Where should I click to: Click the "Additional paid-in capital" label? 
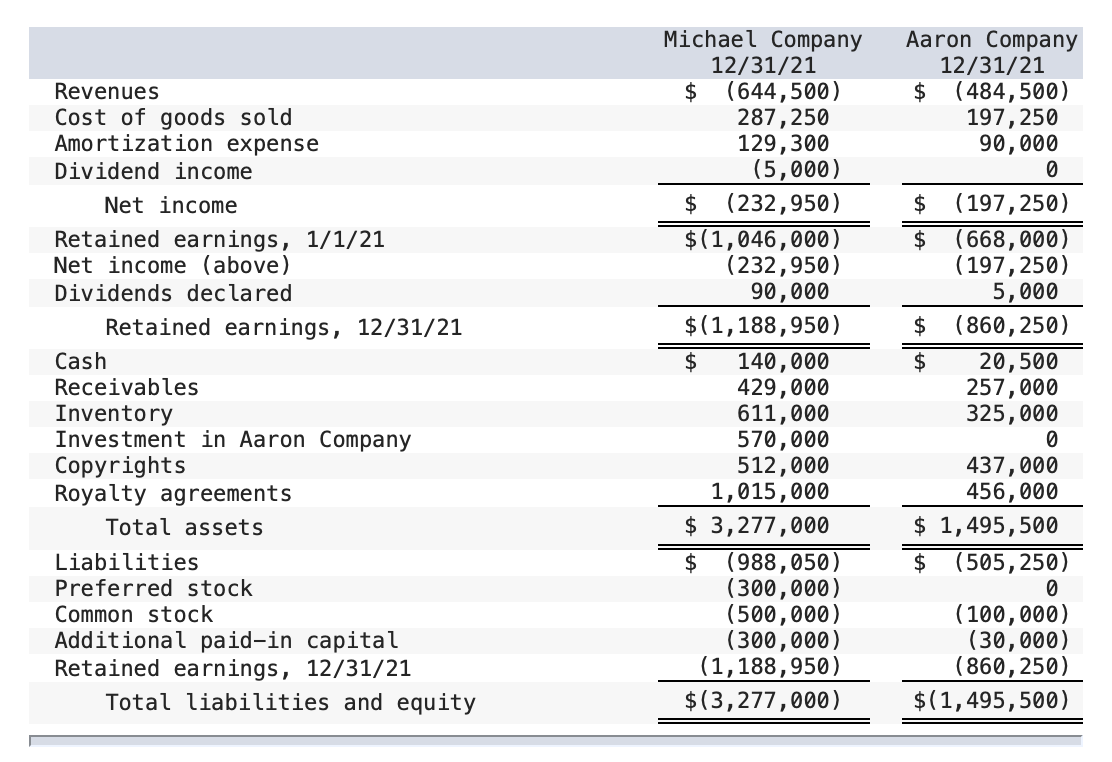(x=226, y=641)
